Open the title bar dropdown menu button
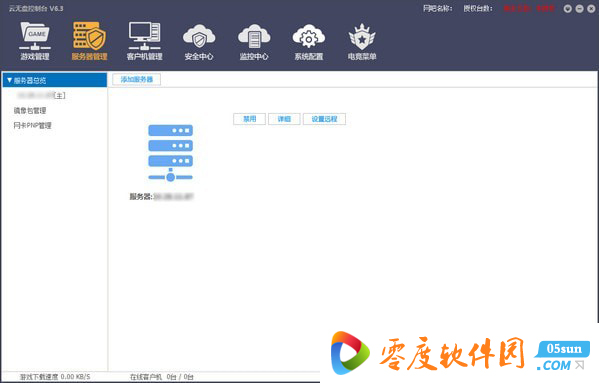 (x=568, y=8)
